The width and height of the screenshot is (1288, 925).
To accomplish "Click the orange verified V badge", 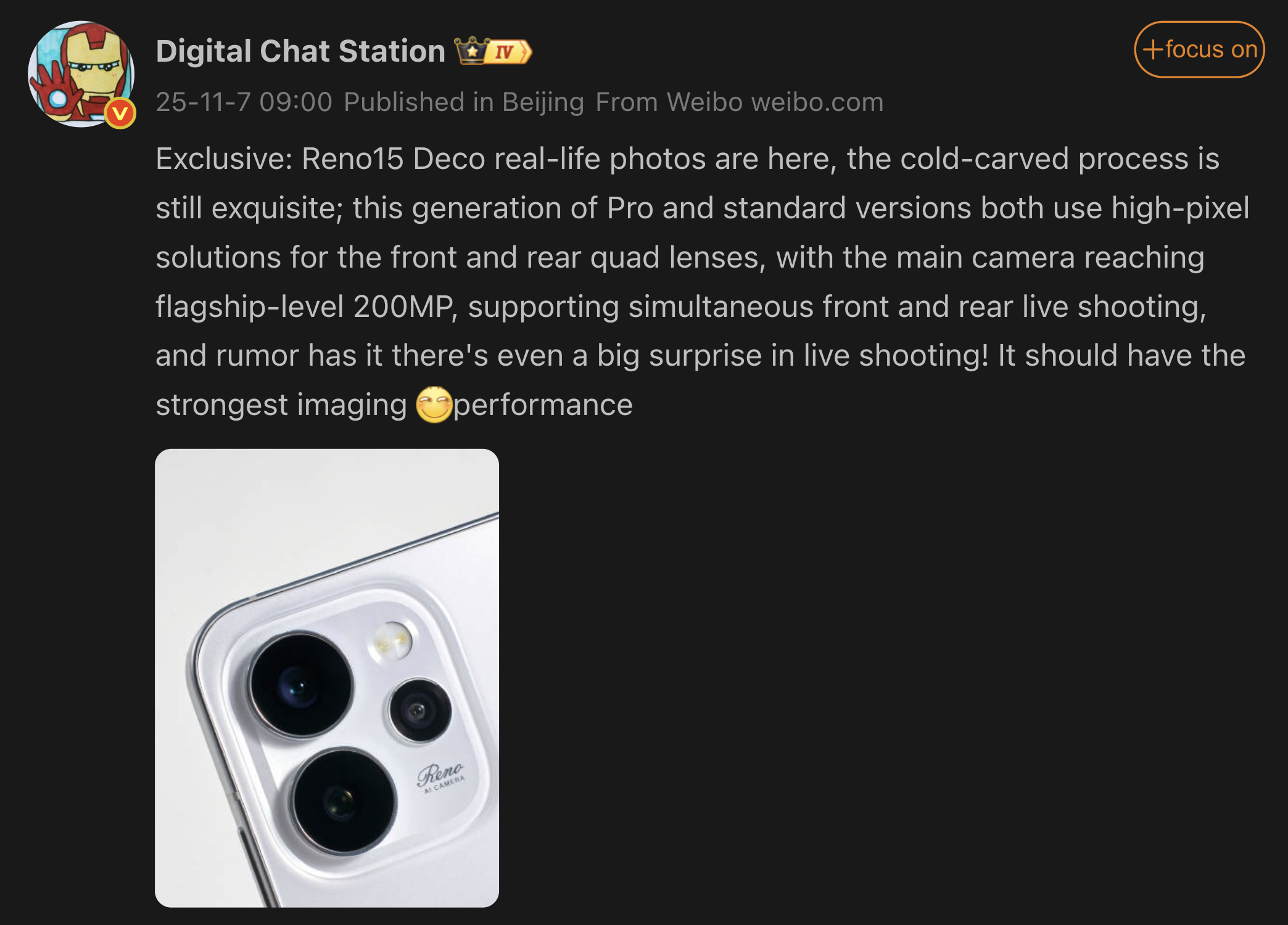I will (120, 113).
